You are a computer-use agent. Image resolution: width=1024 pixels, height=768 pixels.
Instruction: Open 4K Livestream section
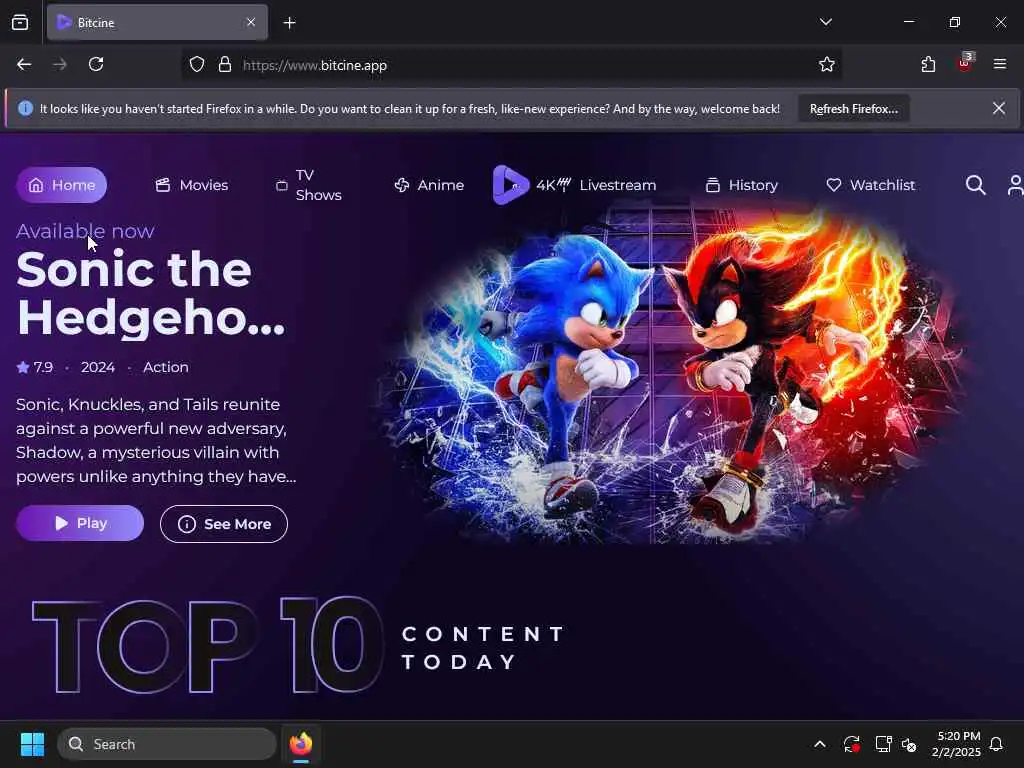coord(596,185)
